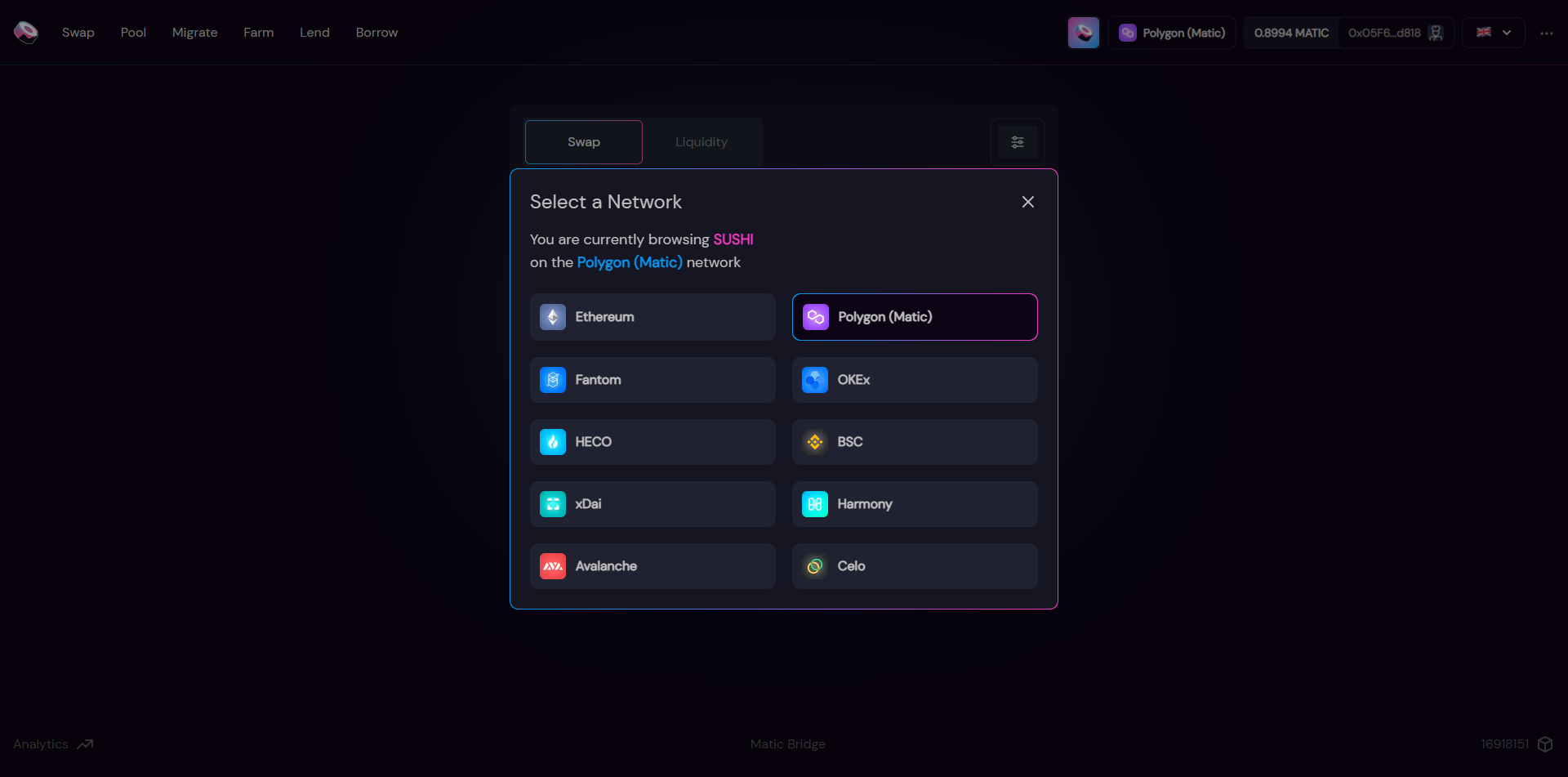Image resolution: width=1568 pixels, height=777 pixels.
Task: Click the purple Polygon icon in the dialog
Action: coord(816,317)
